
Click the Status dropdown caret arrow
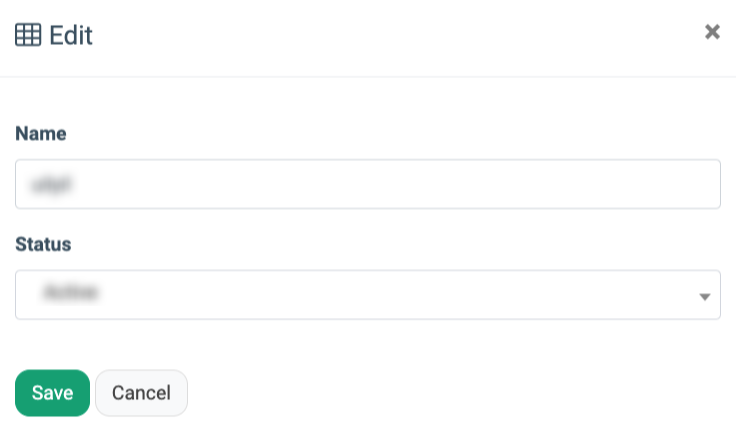point(704,297)
